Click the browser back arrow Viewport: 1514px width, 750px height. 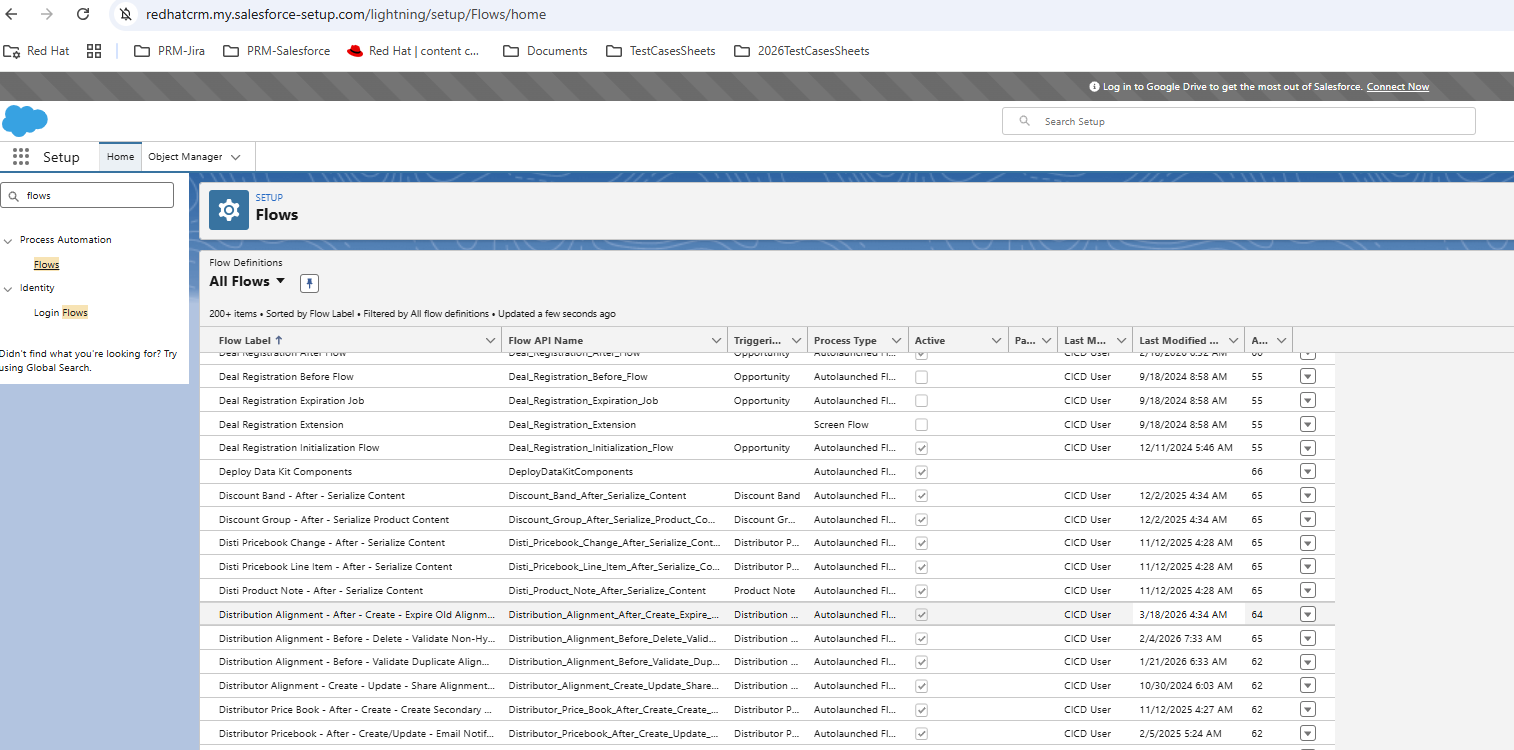click(x=12, y=14)
